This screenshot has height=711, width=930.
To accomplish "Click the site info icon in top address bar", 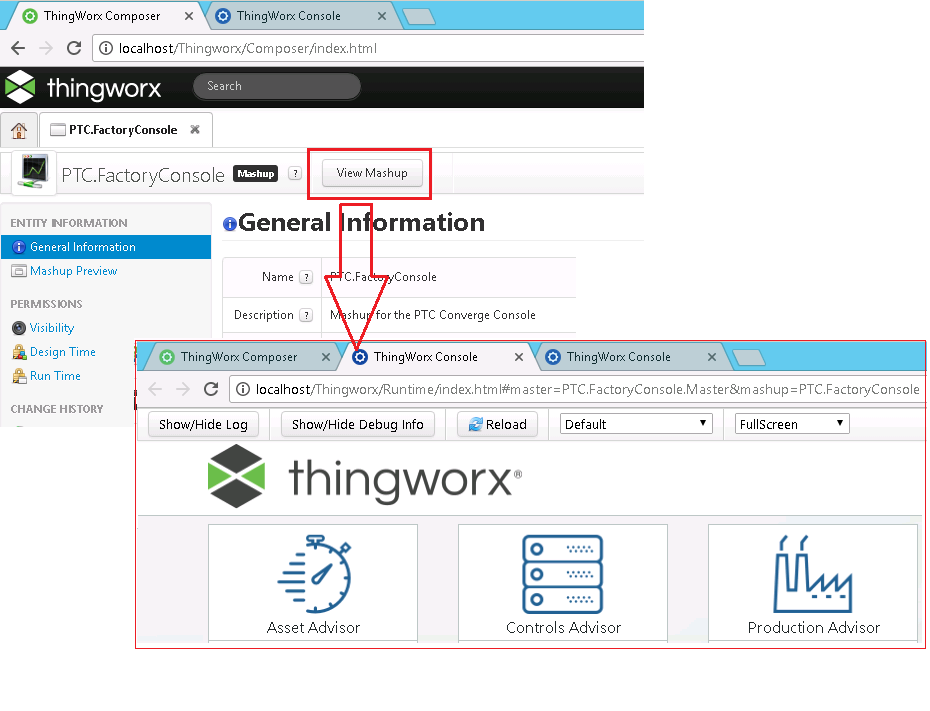I will [x=106, y=48].
